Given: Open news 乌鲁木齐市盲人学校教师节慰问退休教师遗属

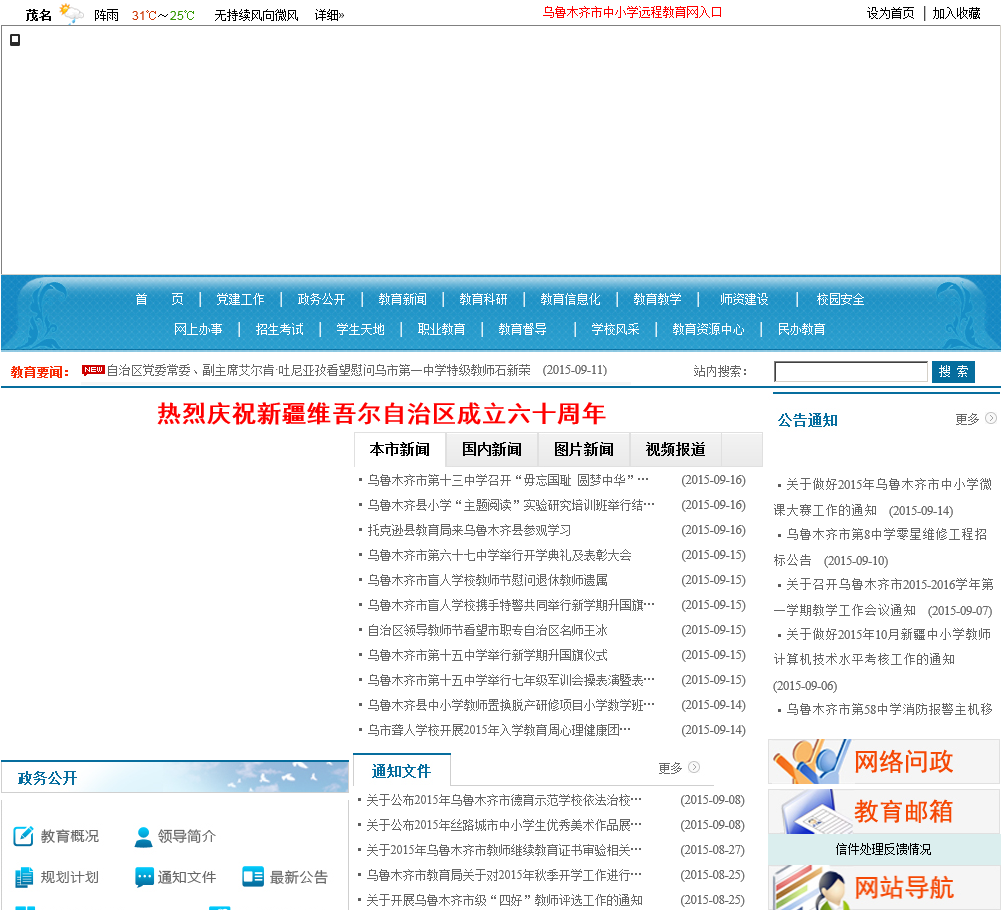Looking at the screenshot, I should tap(487, 580).
